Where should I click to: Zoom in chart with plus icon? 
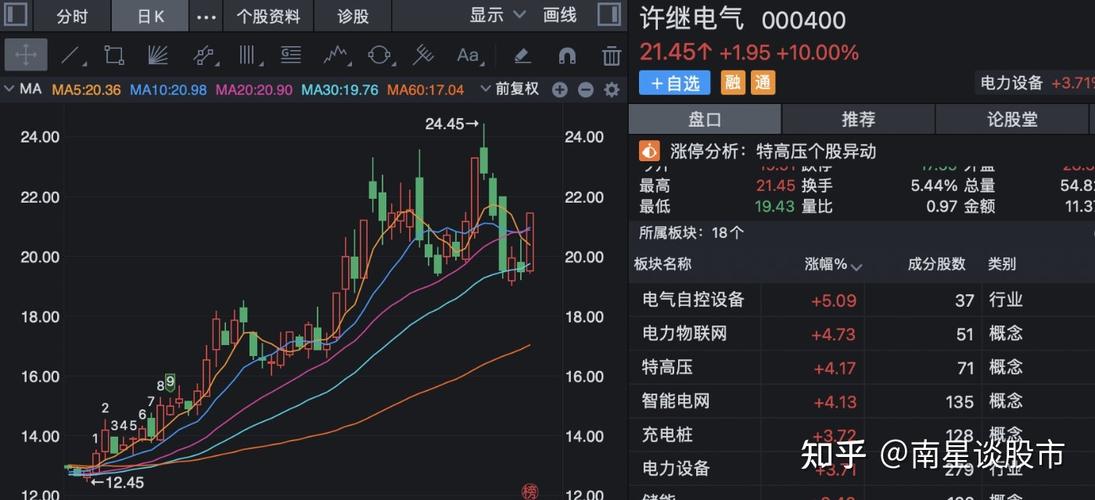coord(559,89)
